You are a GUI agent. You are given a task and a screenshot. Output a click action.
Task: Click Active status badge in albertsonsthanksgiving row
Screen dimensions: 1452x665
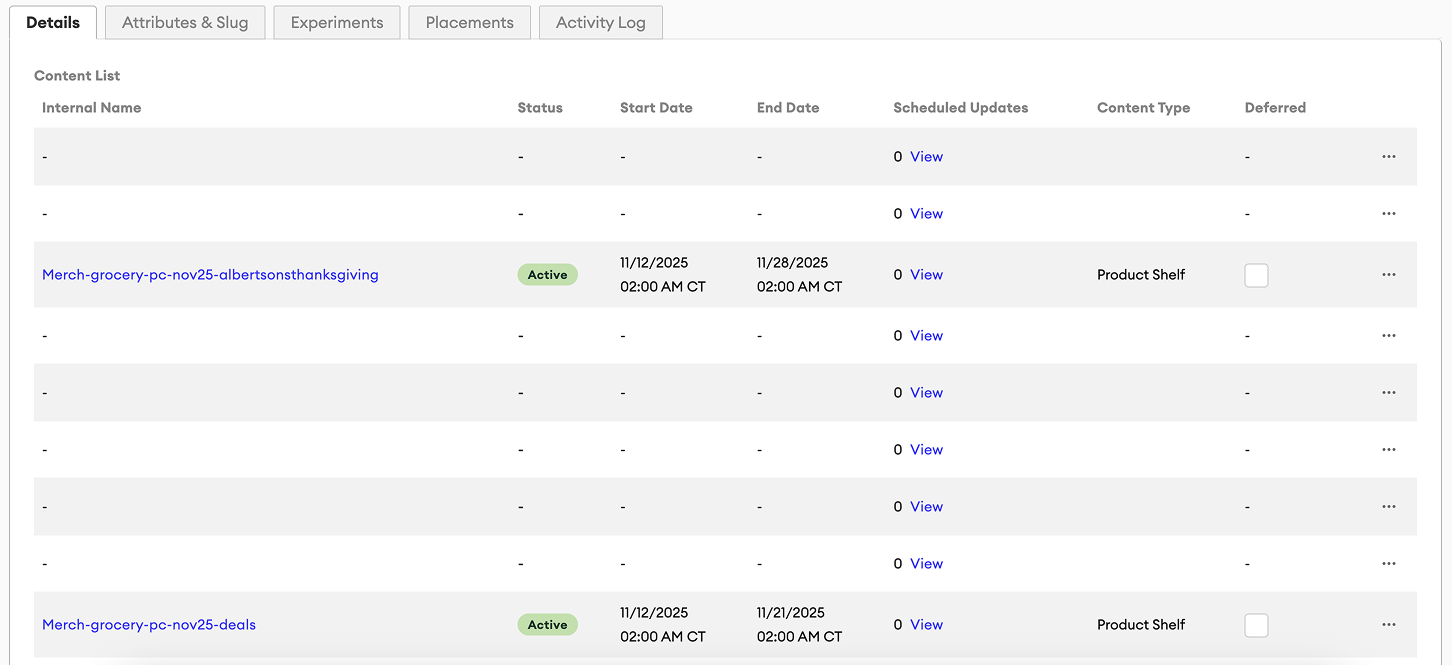(547, 275)
